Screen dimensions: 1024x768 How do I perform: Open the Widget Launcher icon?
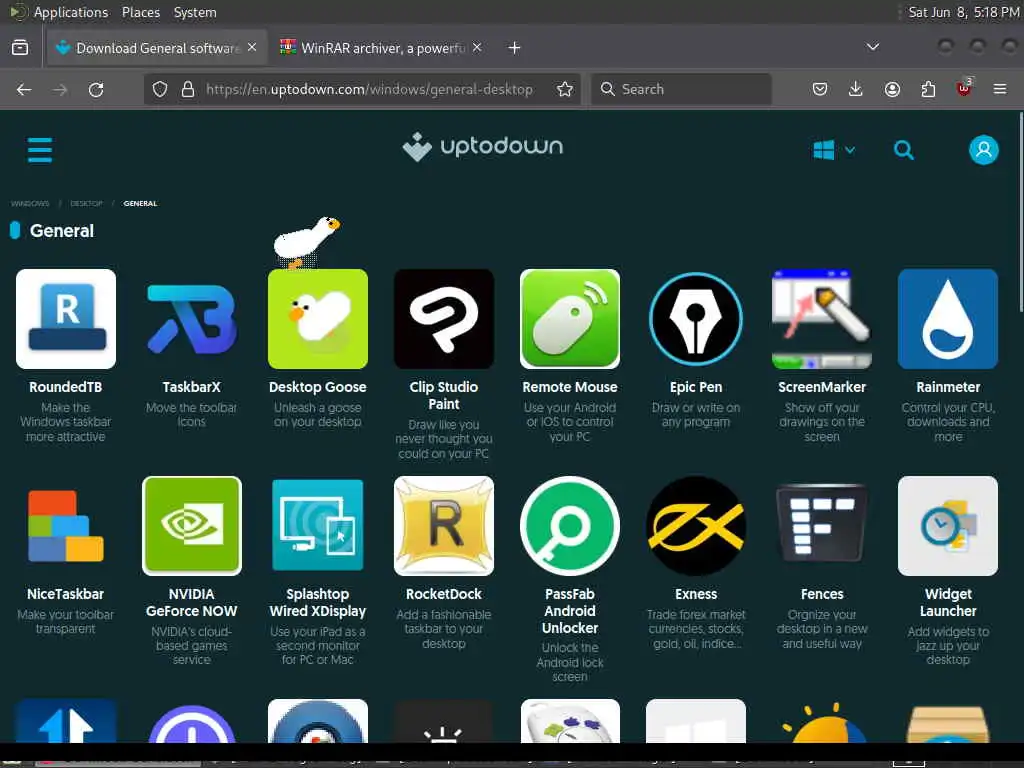[948, 526]
